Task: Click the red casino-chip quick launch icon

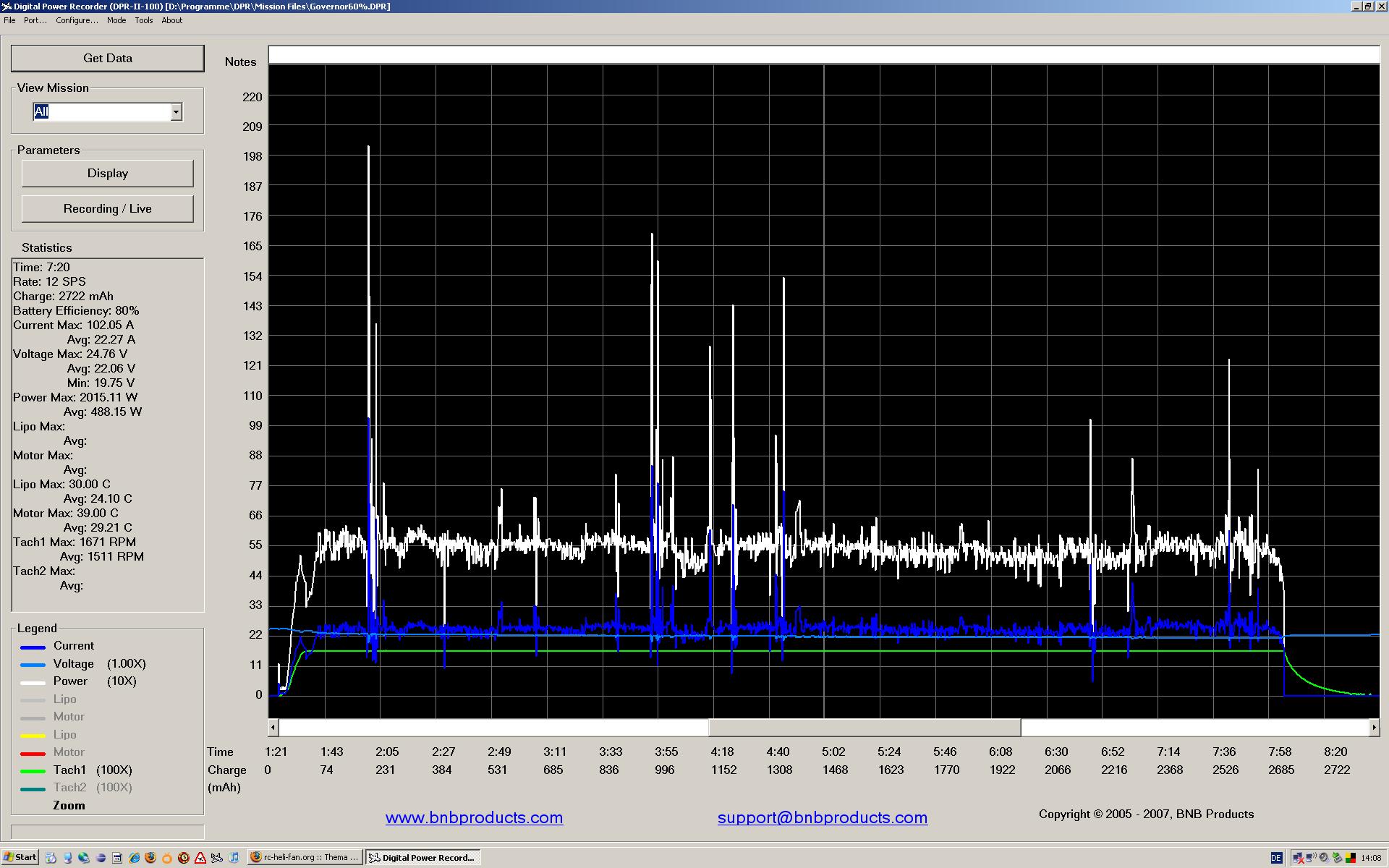Action: tap(184, 857)
